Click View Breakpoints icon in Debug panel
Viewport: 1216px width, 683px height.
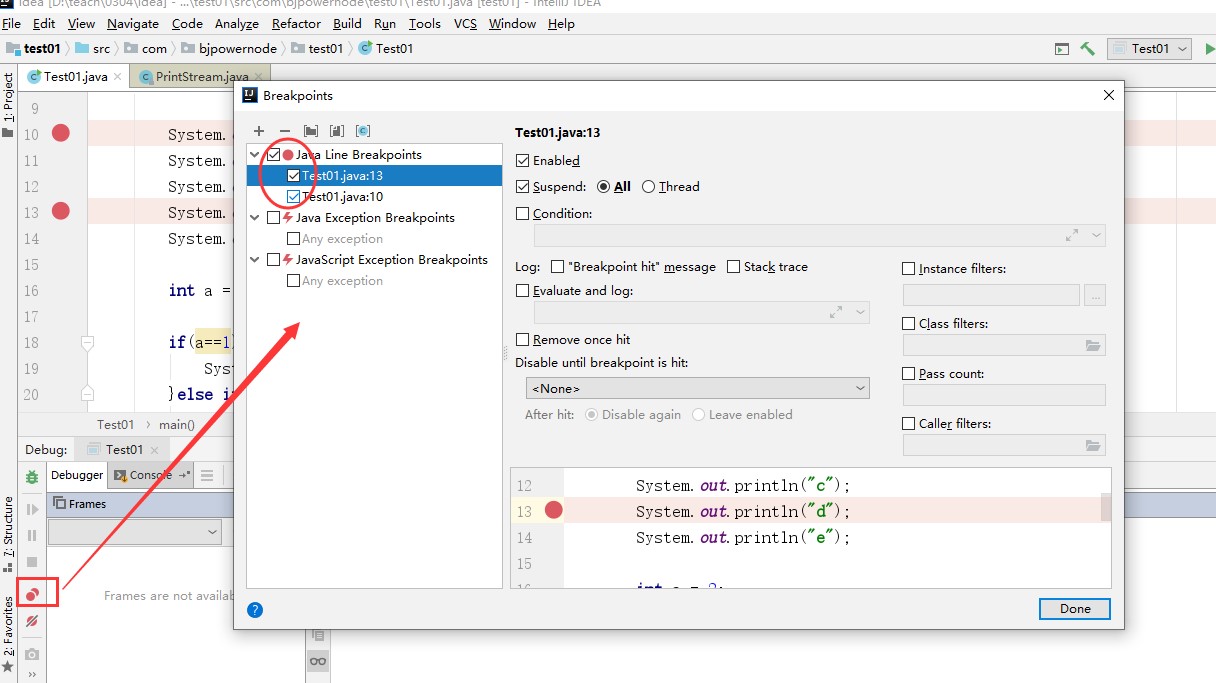[x=32, y=594]
